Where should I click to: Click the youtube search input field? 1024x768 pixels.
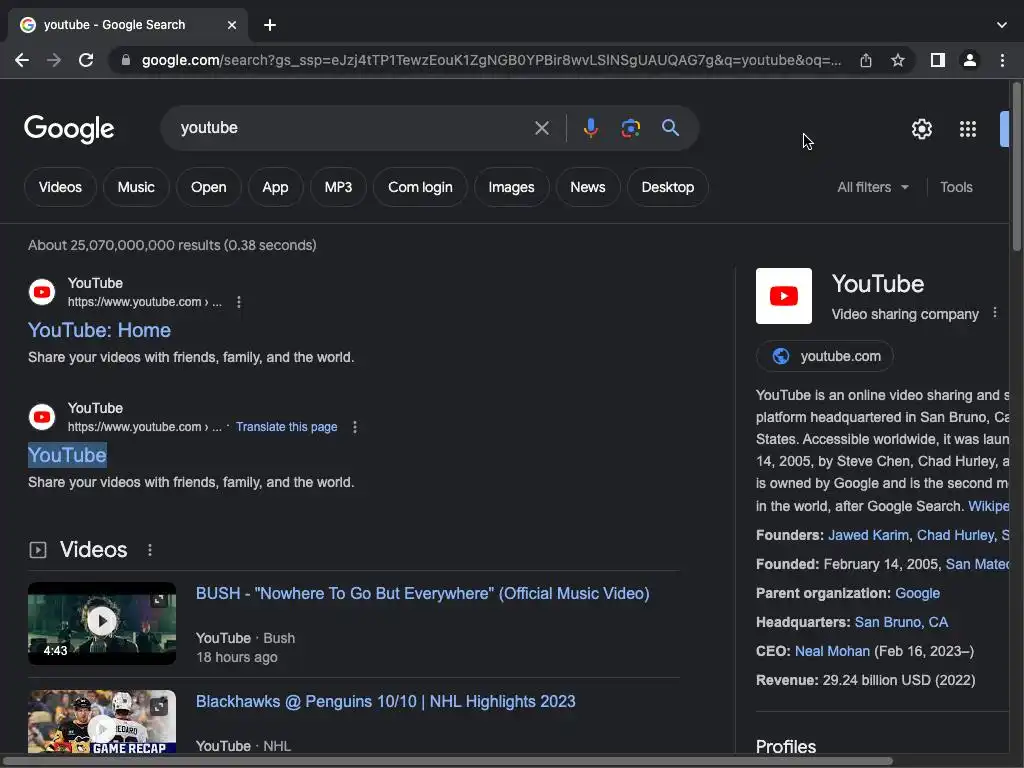pyautogui.click(x=353, y=128)
